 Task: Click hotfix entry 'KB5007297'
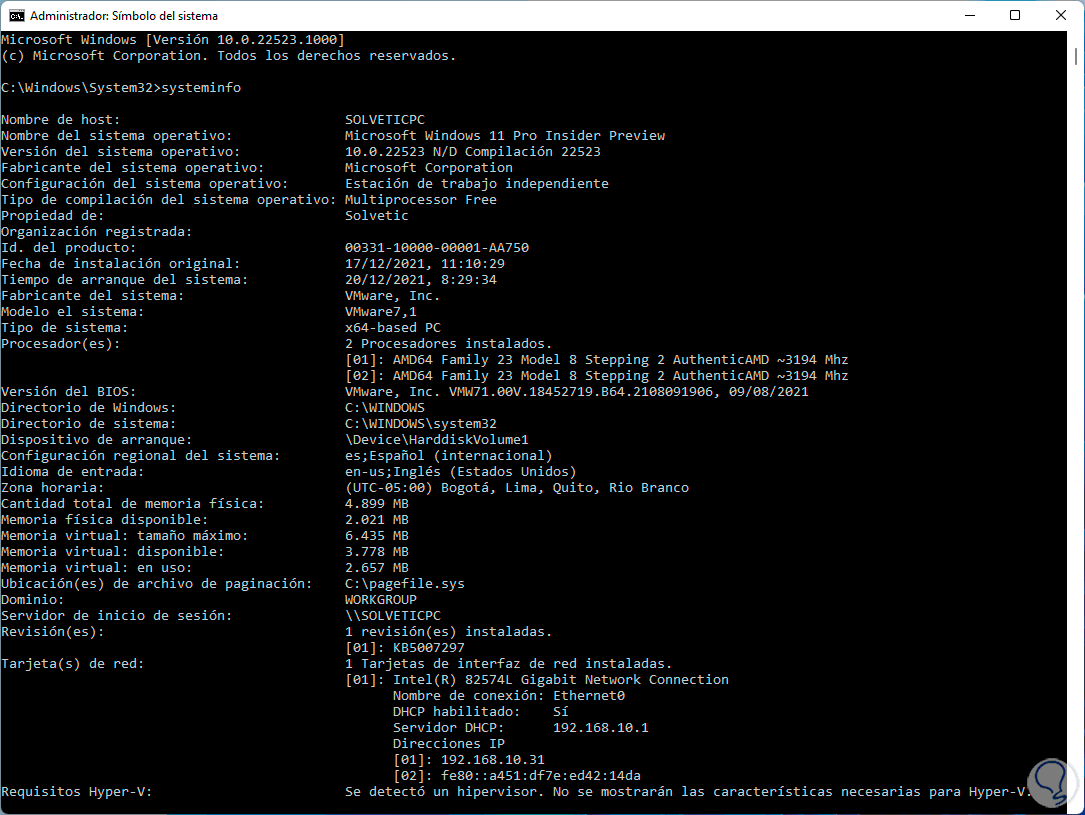[x=428, y=648]
